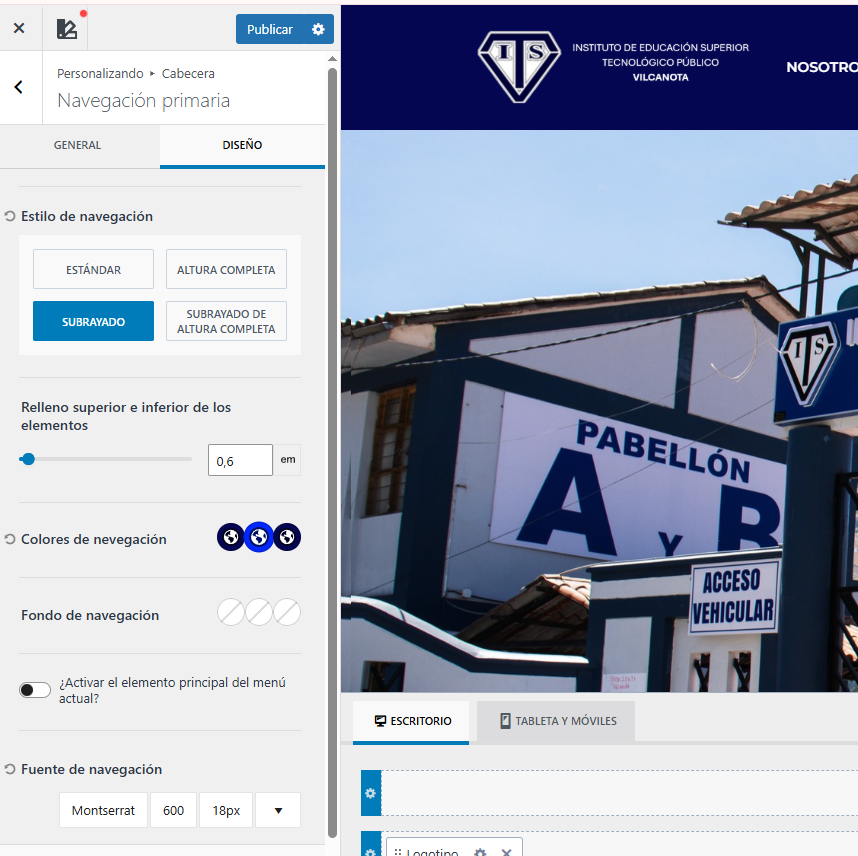
Task: Click the theme styles edit icon
Action: tap(66, 29)
